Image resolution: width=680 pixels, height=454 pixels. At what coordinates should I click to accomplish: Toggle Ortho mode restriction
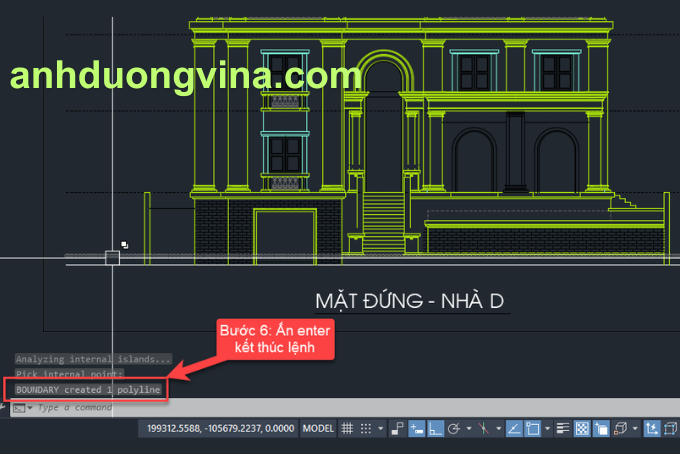pos(436,428)
